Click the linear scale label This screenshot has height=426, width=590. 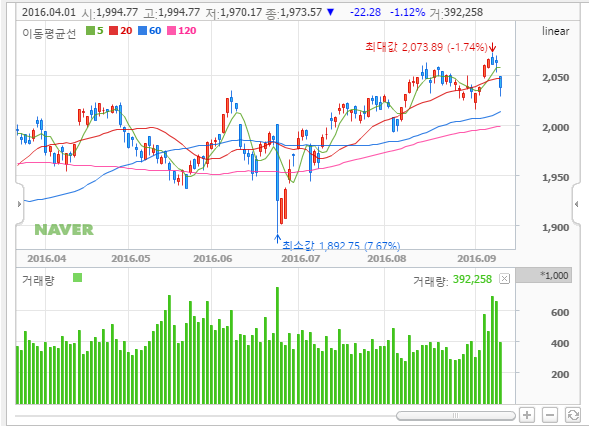click(x=555, y=31)
